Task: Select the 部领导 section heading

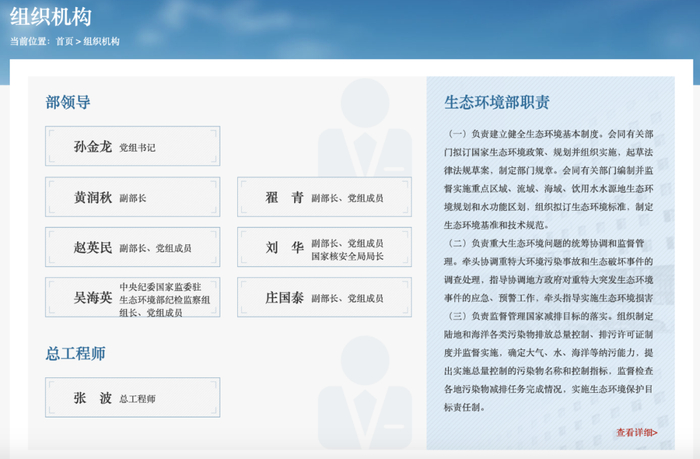Action: pos(68,102)
